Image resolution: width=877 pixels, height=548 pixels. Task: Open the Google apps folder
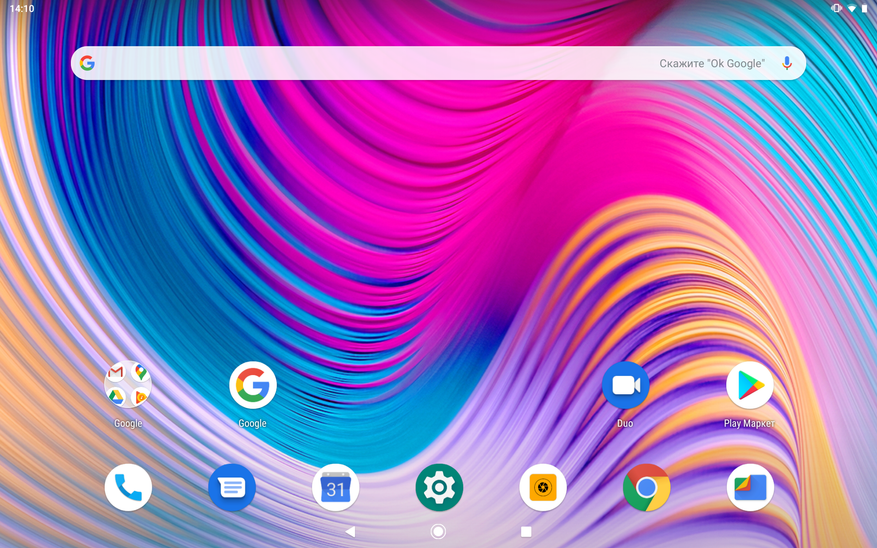tap(128, 385)
